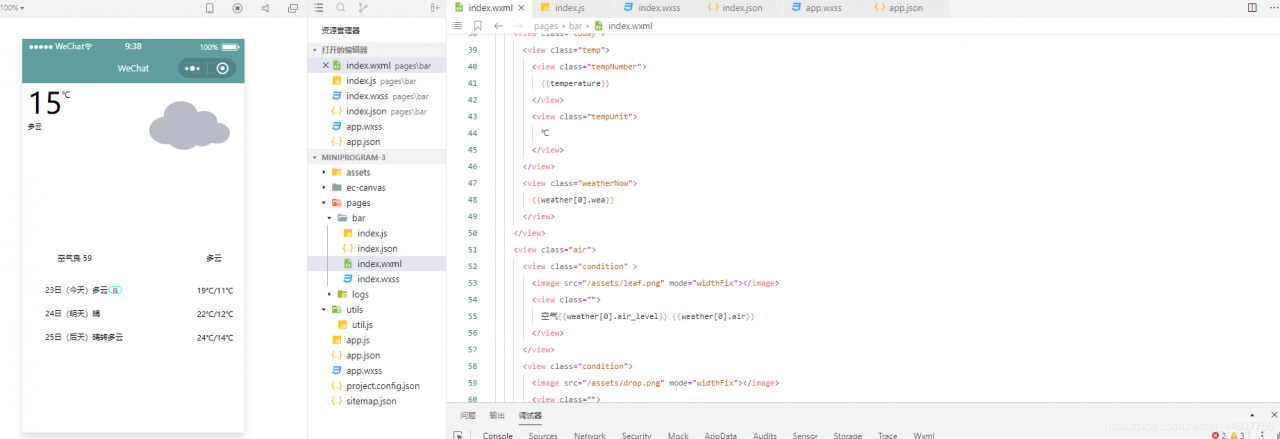1280x439 pixels.
Task: Switch to the app.wxss editor tab
Action: tap(823, 8)
